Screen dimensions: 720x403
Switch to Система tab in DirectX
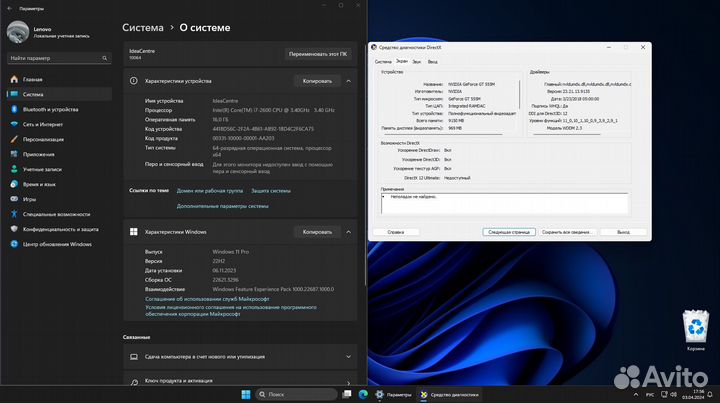[383, 62]
